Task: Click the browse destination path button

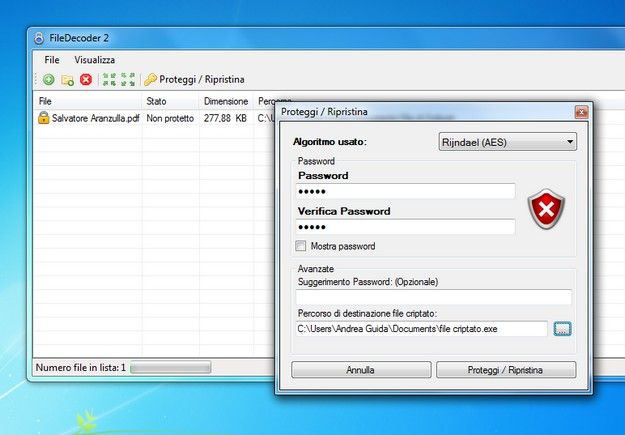Action: 562,329
